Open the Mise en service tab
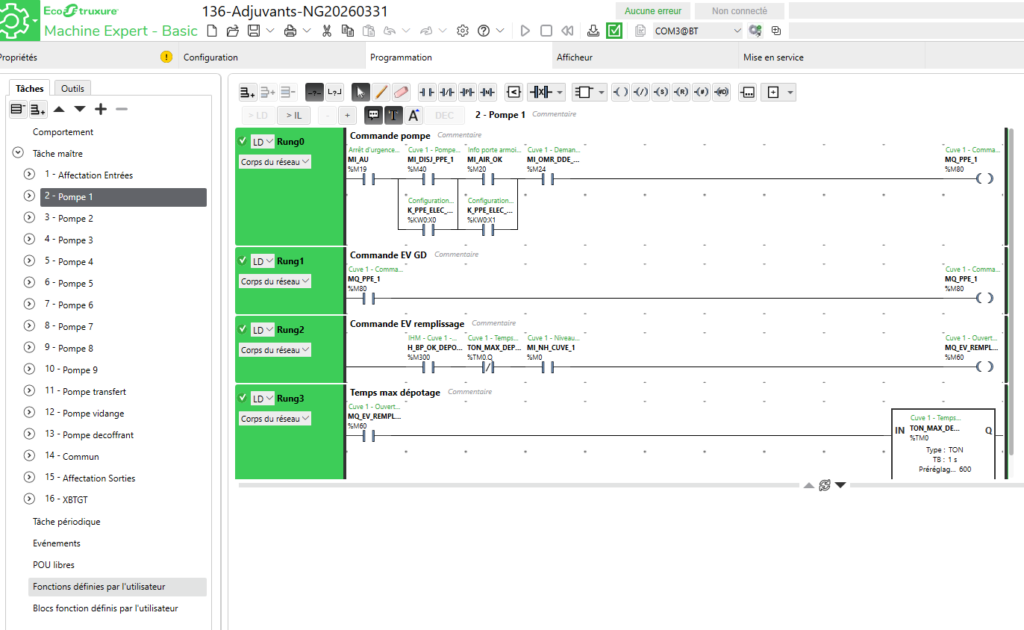The width and height of the screenshot is (1024, 630). tap(773, 58)
